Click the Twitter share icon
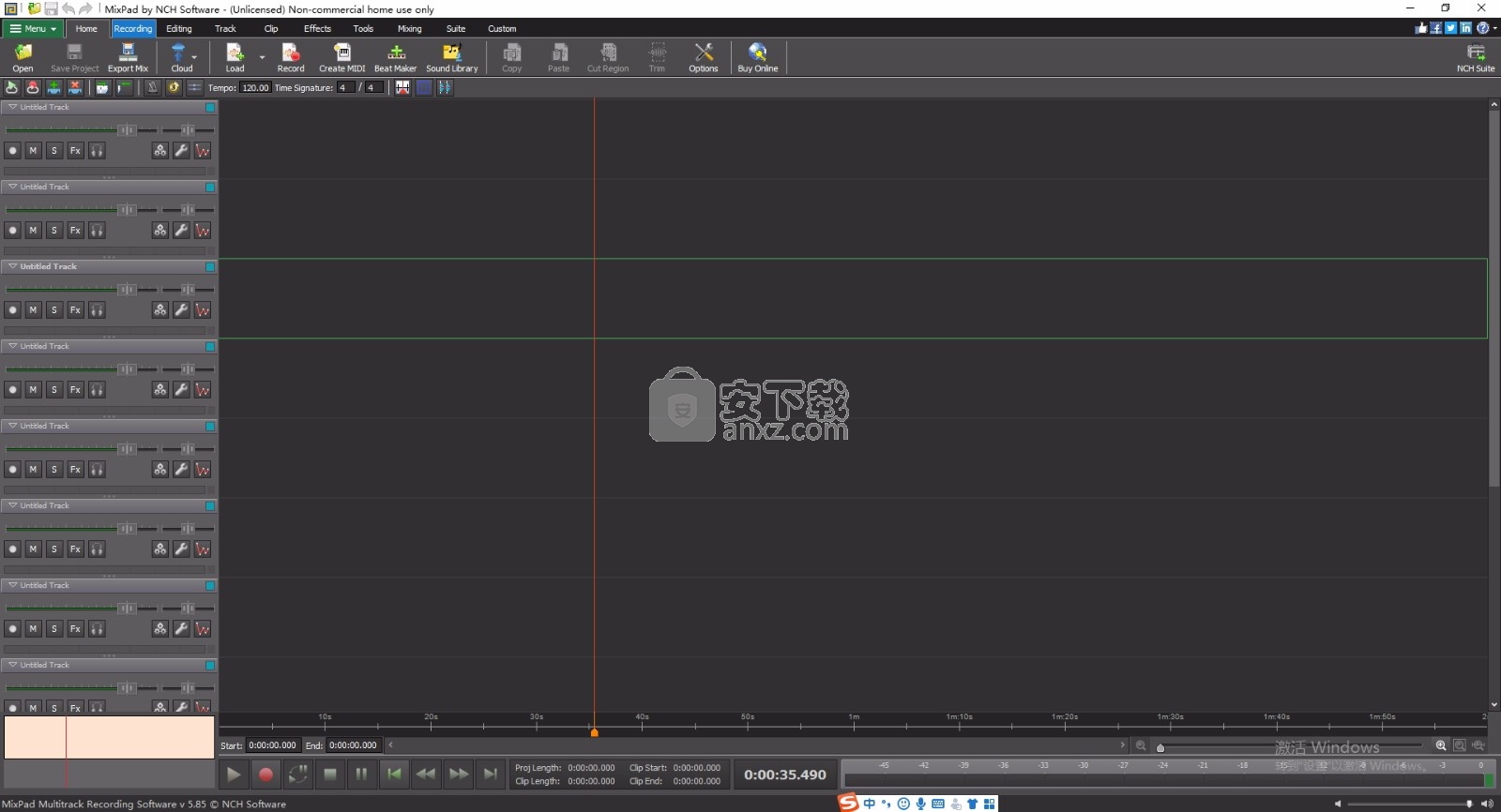Screen dimensions: 1501x812 click(1451, 28)
